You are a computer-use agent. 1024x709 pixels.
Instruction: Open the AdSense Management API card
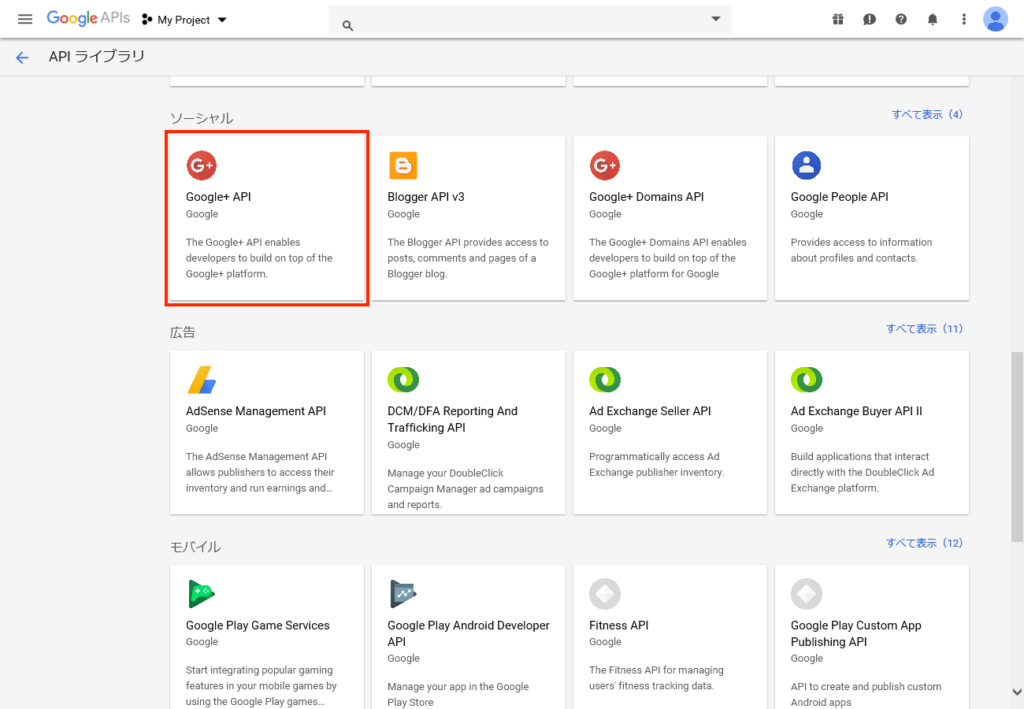(267, 432)
